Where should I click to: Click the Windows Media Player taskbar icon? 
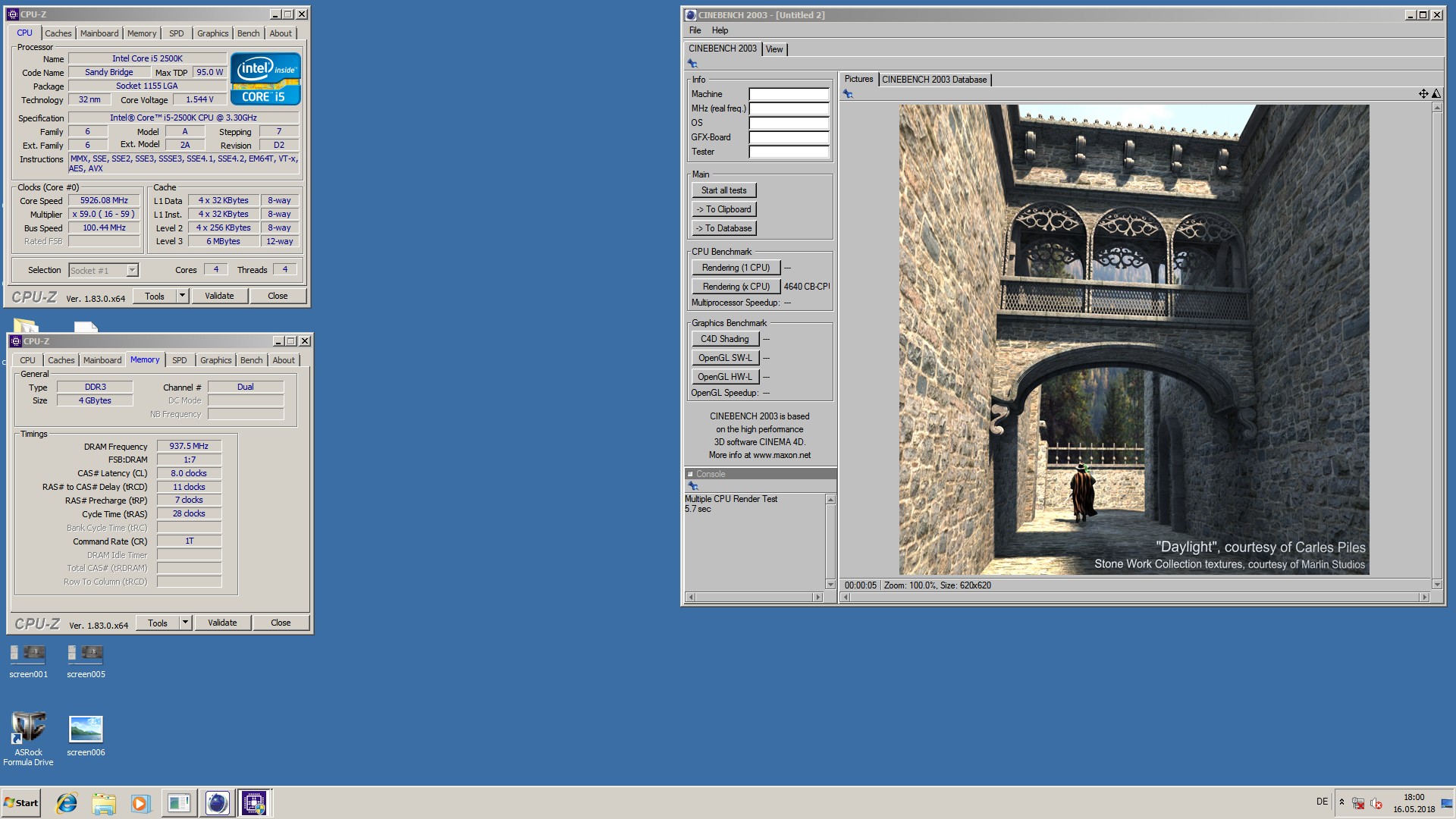point(141,803)
